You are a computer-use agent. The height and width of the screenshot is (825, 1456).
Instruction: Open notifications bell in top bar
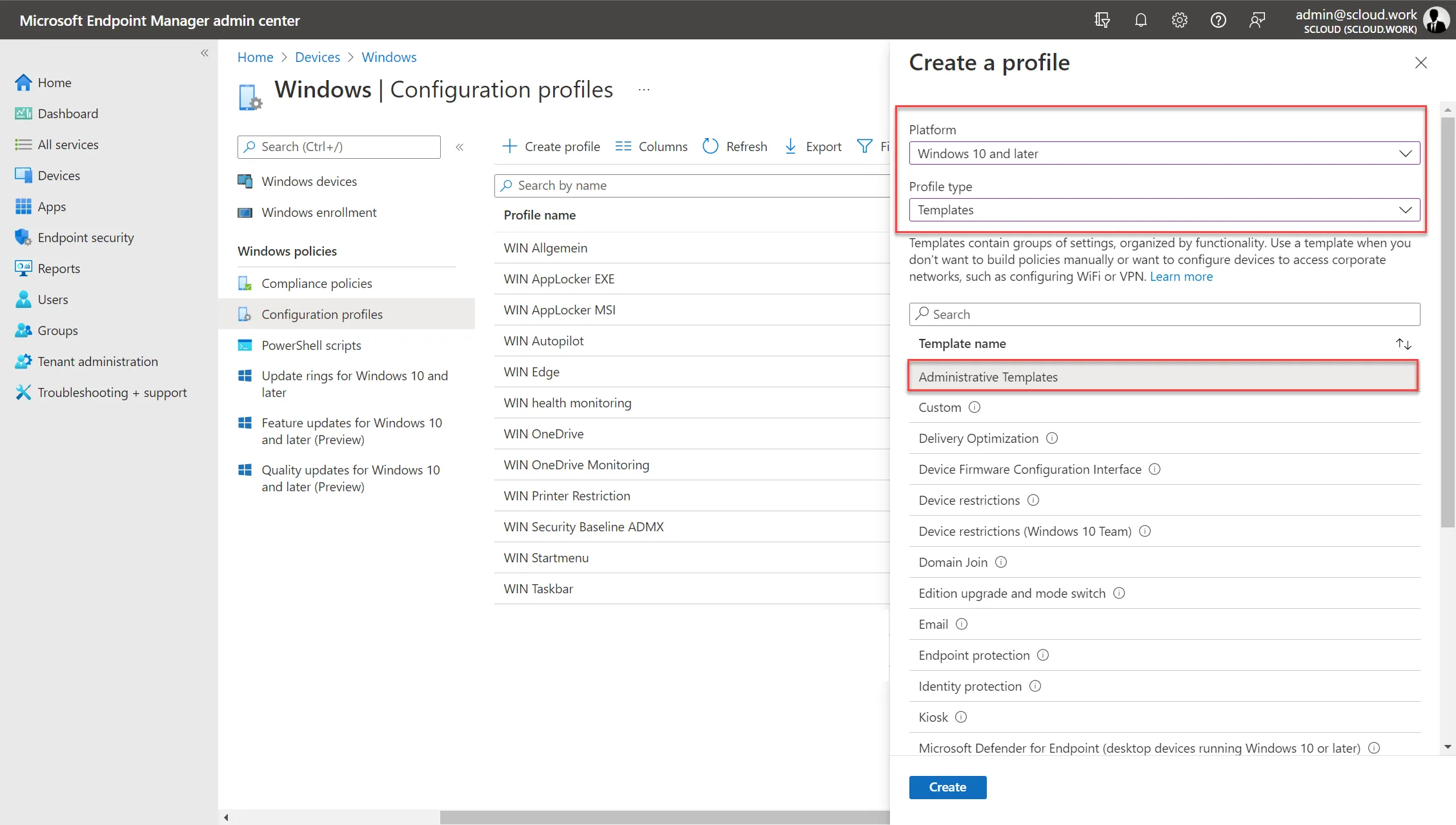click(x=1141, y=20)
